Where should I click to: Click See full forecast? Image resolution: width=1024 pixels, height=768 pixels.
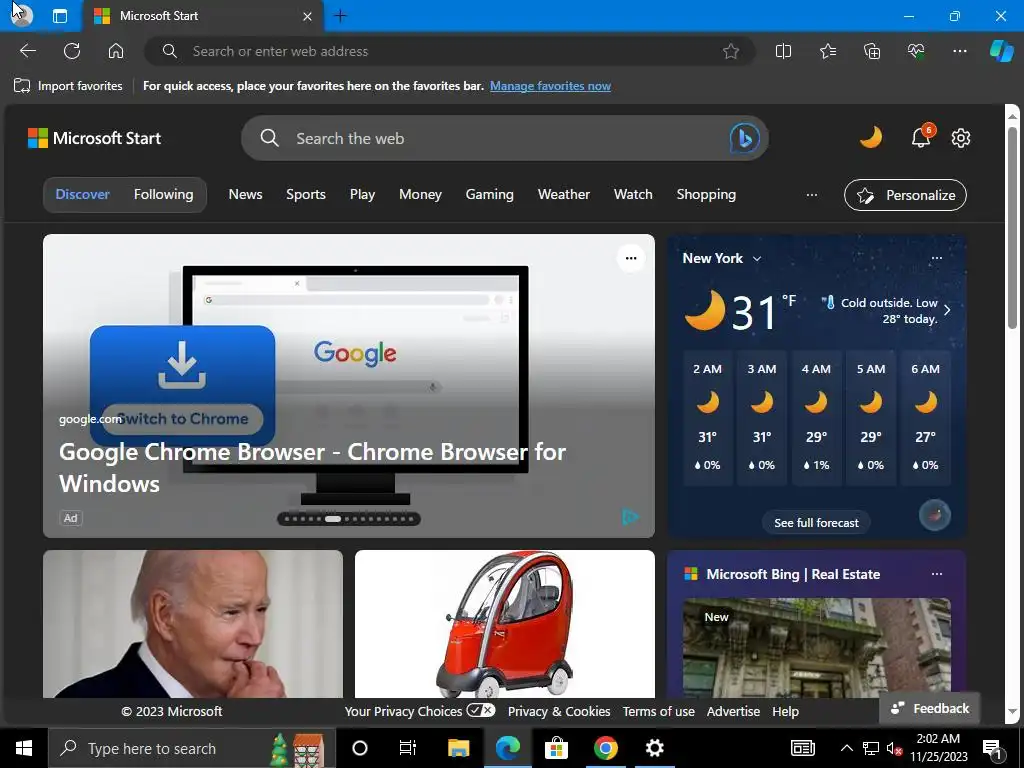(x=816, y=522)
